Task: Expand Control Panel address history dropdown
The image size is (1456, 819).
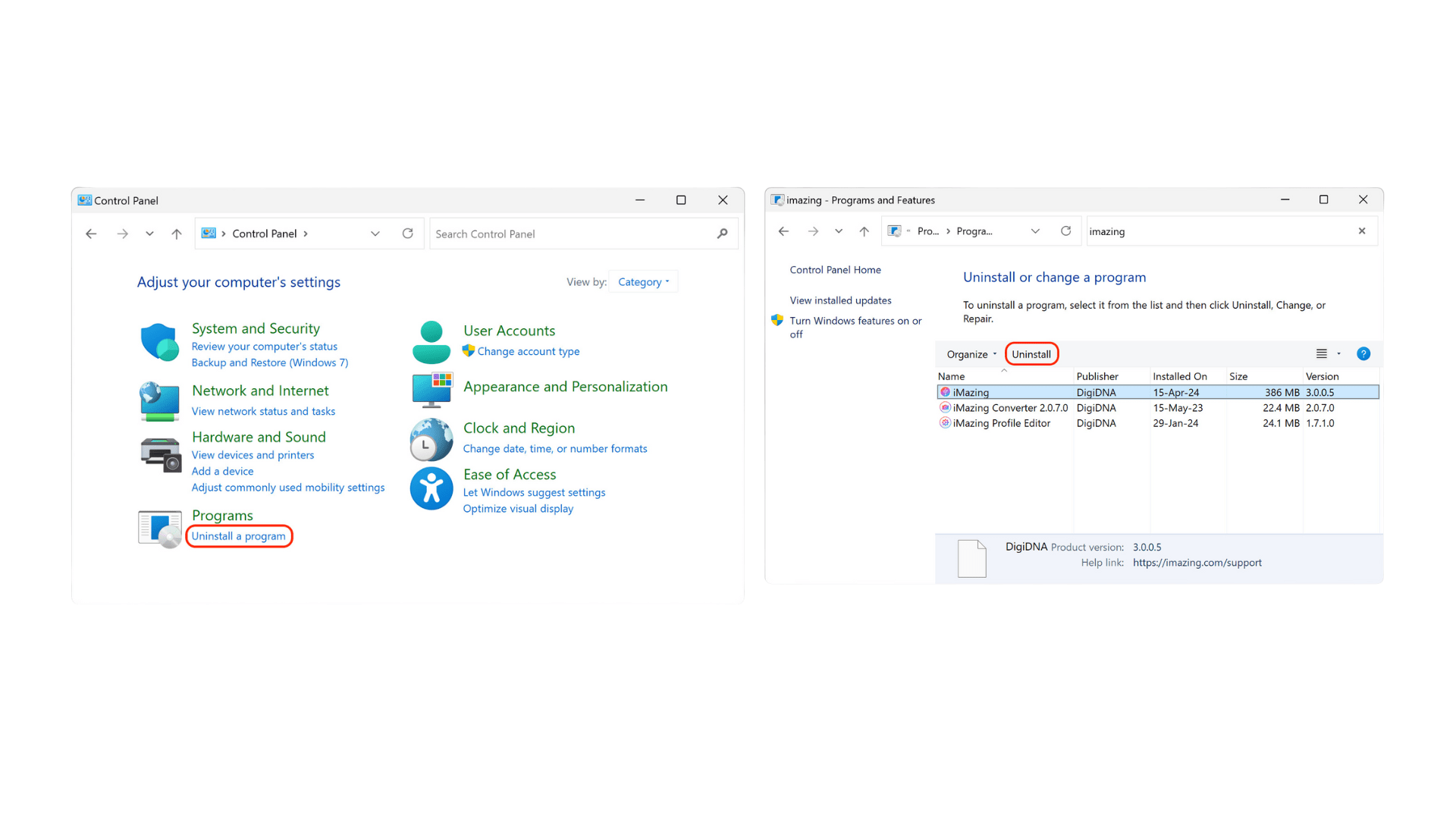Action: 375,234
